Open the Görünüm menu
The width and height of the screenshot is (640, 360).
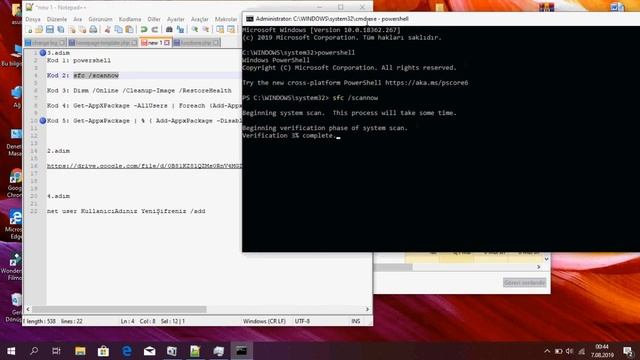(x=100, y=19)
